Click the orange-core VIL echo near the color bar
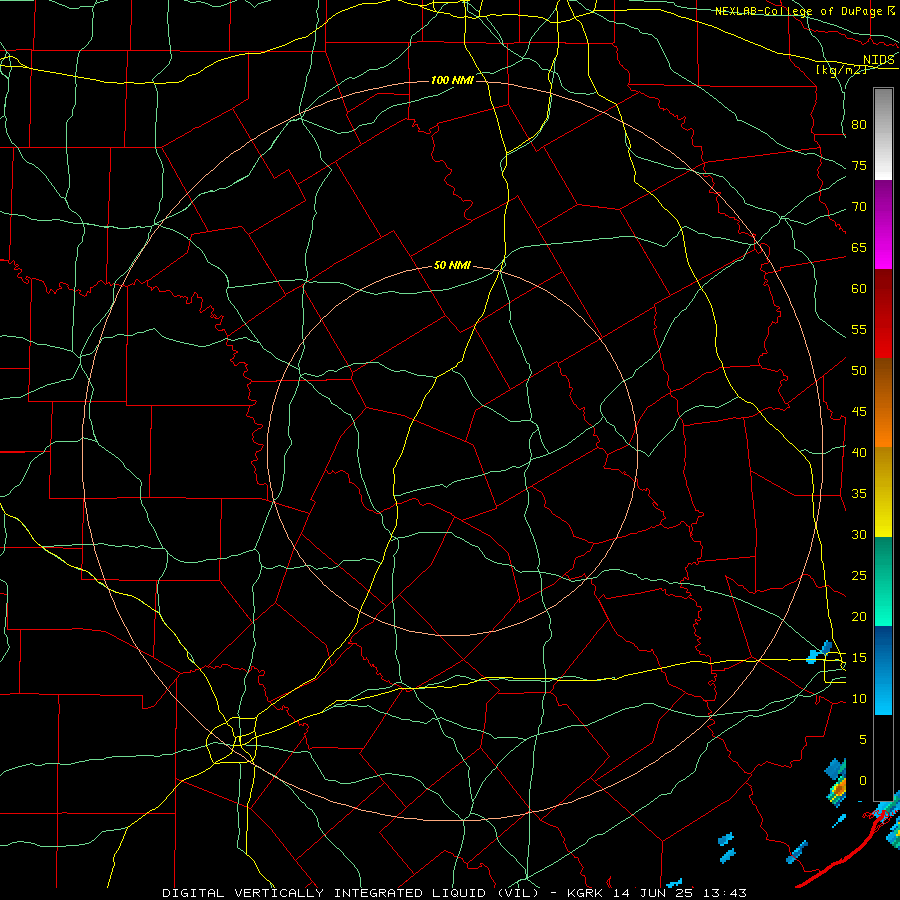 click(838, 789)
